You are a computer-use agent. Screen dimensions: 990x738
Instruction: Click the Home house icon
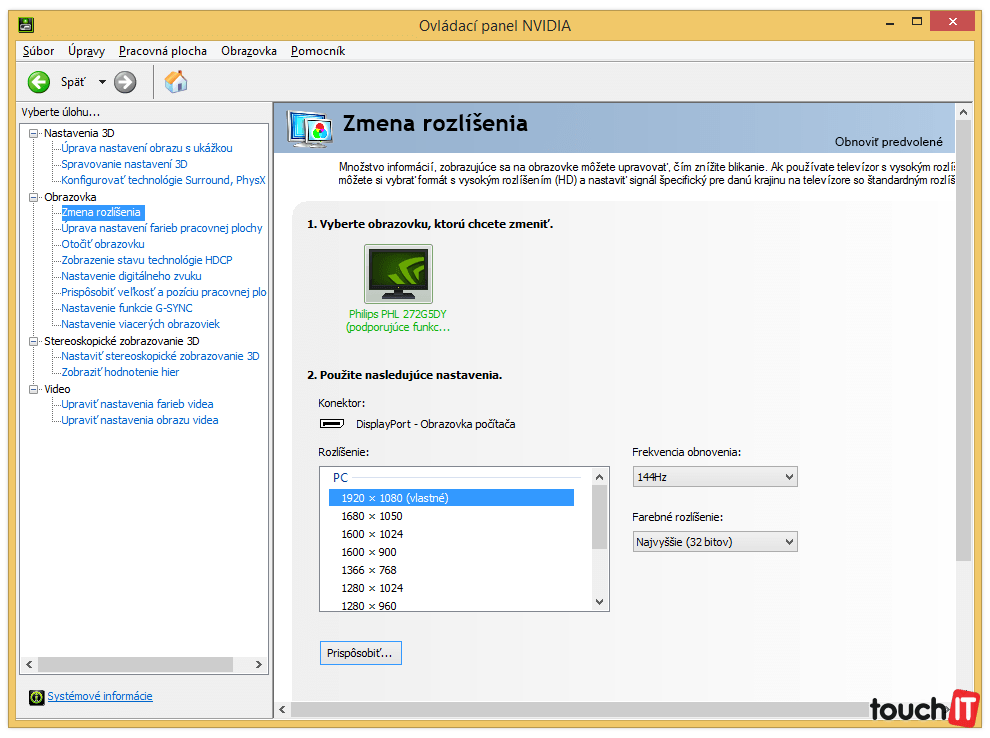[x=176, y=82]
